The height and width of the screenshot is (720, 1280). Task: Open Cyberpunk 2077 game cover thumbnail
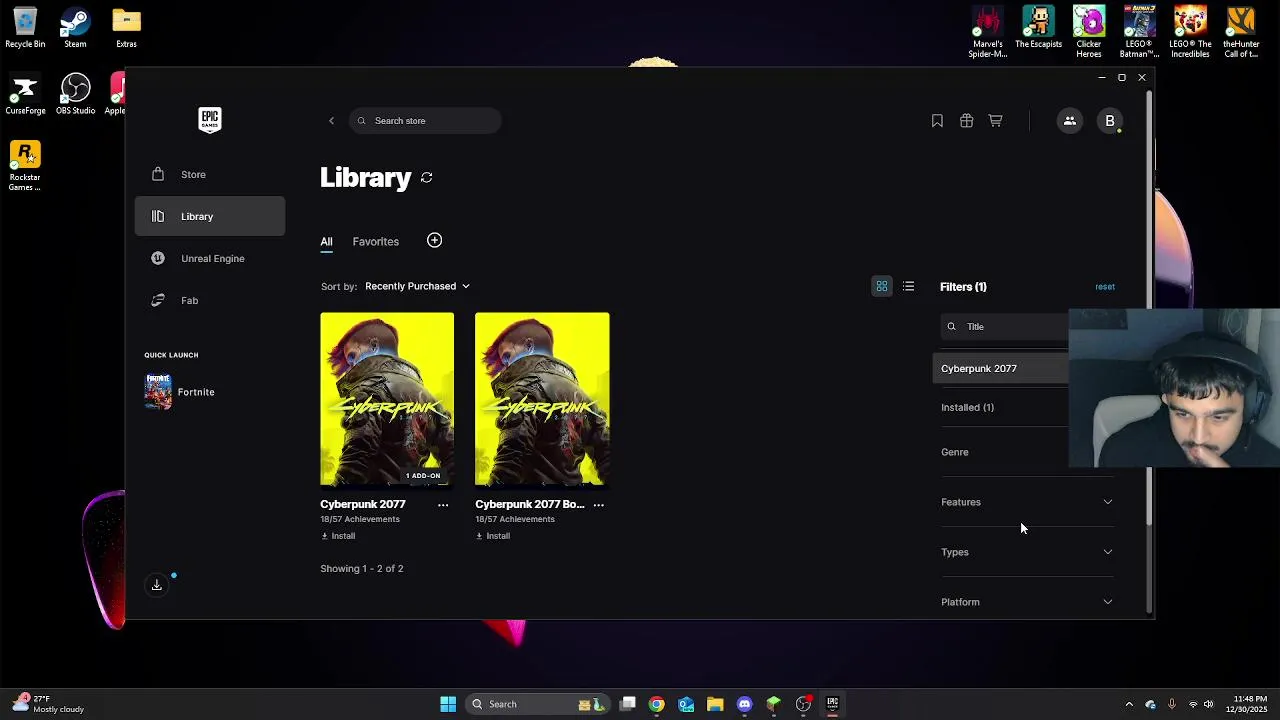387,399
